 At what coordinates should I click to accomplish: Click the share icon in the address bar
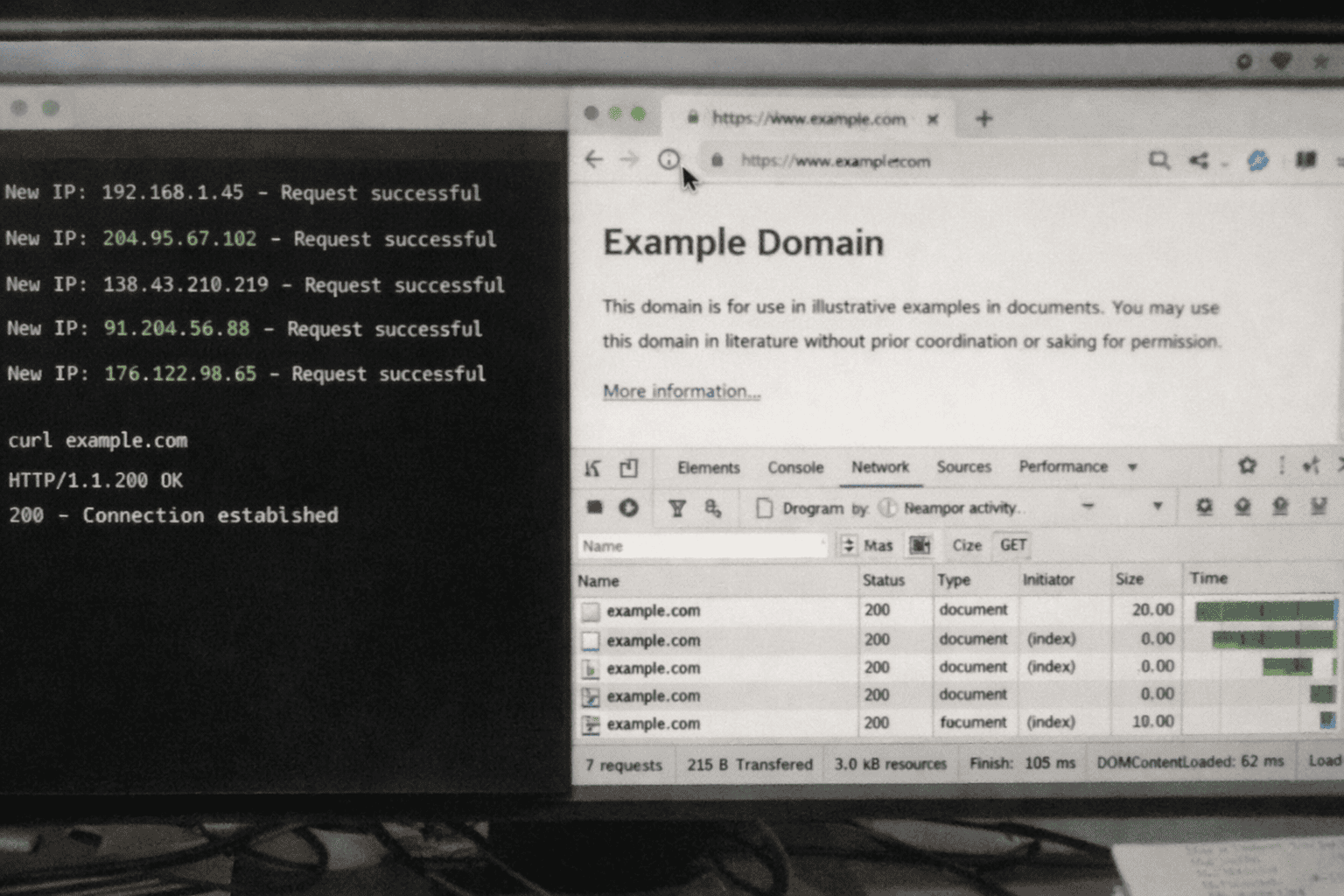1199,160
